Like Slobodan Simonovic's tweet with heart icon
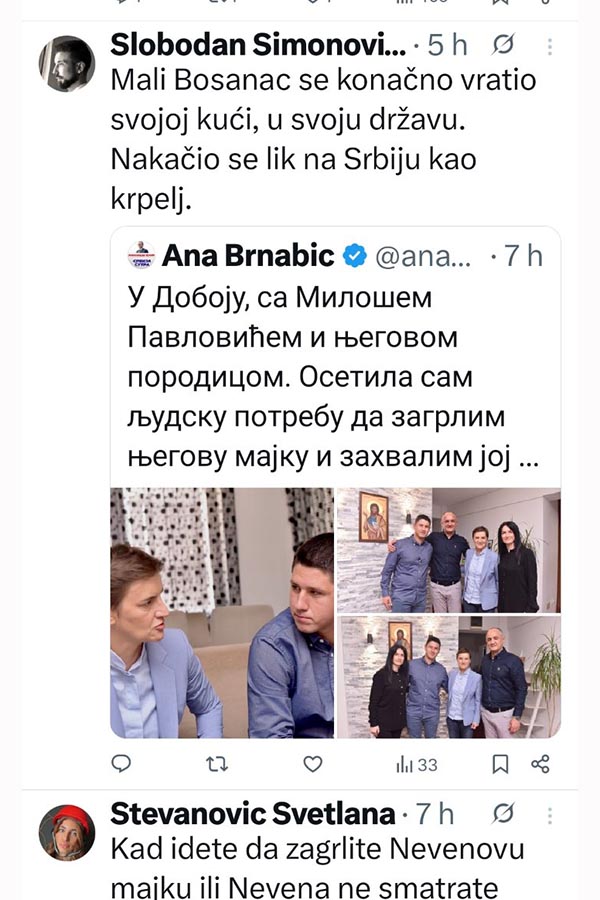The image size is (600, 900). (313, 764)
